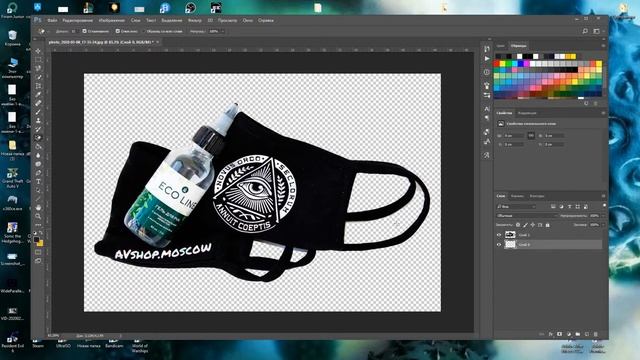Open the layer fill slider arrow
640x360 pixels.
coord(604,225)
